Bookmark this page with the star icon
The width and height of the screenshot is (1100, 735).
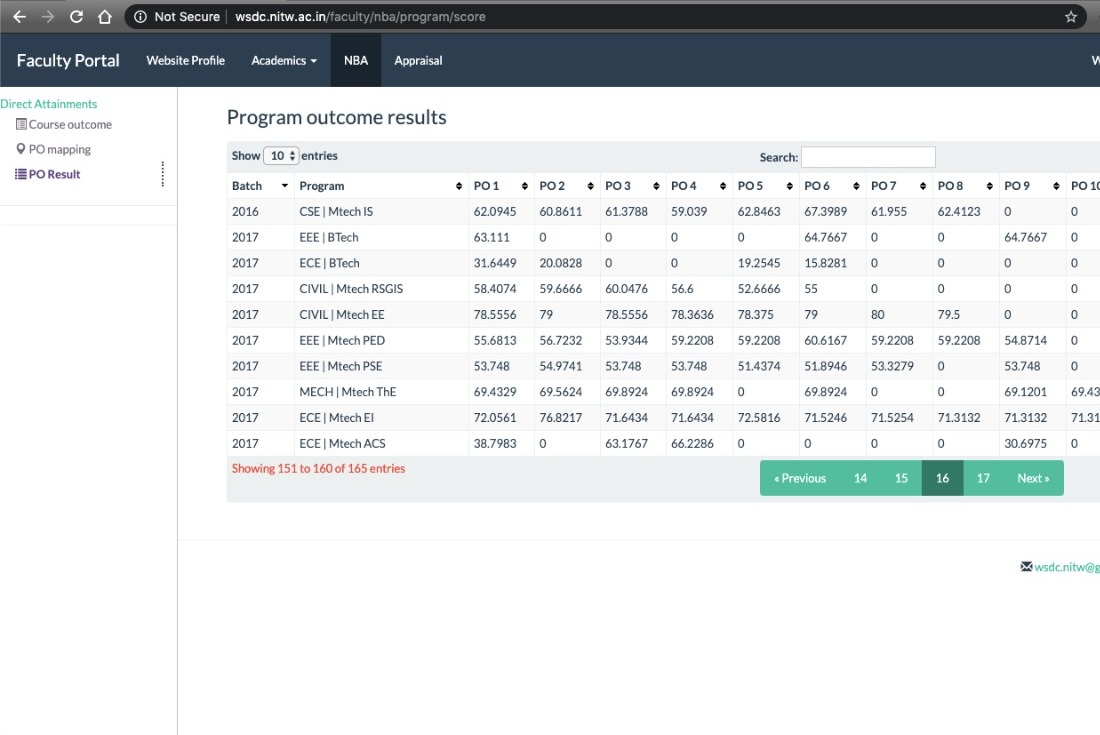click(1071, 17)
